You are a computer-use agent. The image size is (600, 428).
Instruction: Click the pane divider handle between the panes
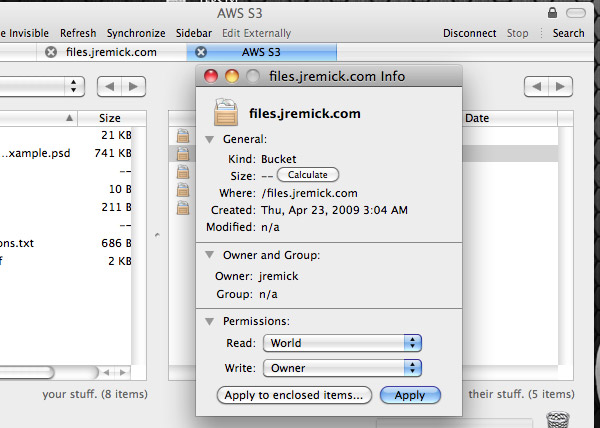pos(157,235)
